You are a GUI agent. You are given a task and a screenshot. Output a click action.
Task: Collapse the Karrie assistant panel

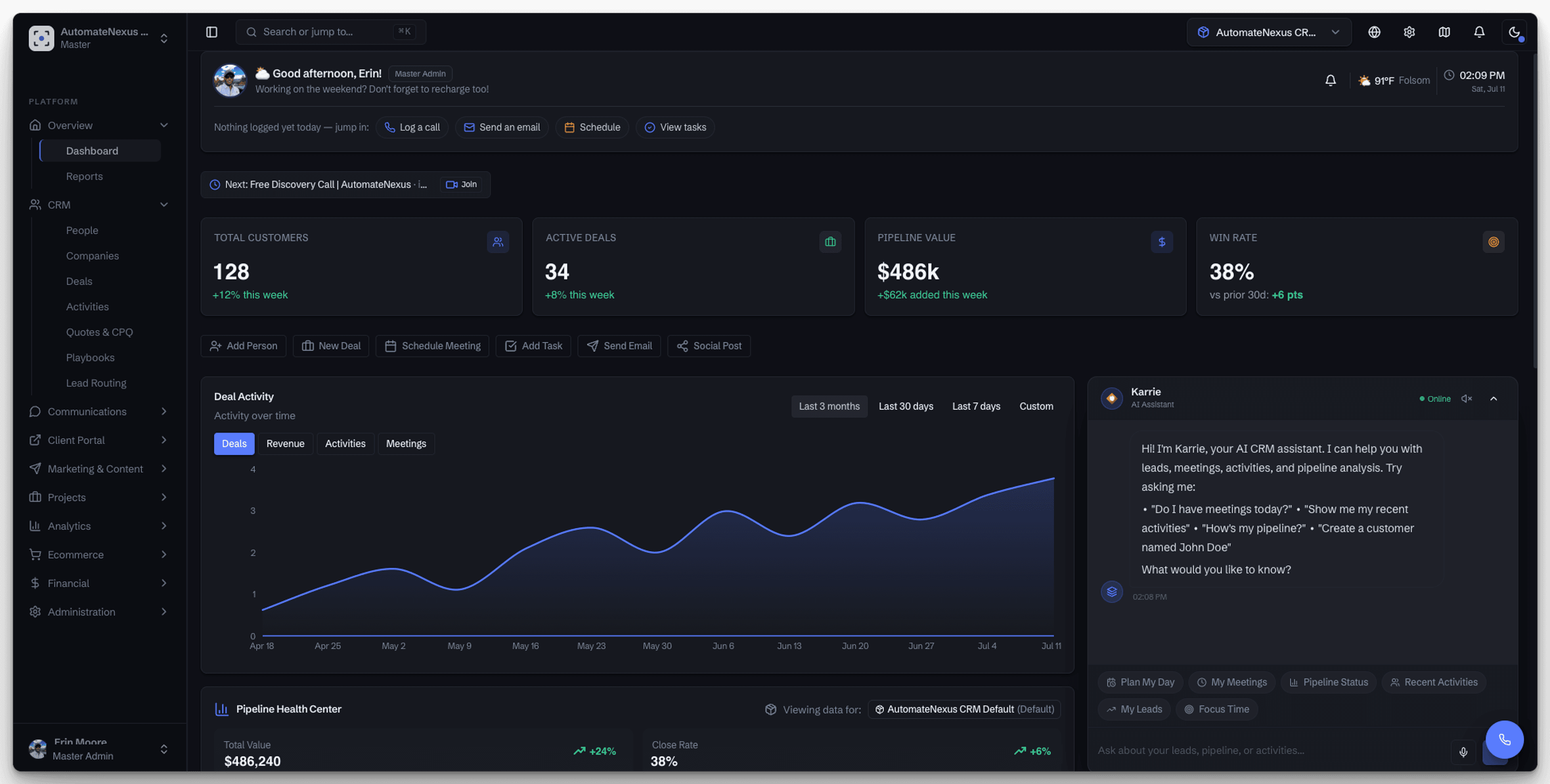(x=1493, y=398)
